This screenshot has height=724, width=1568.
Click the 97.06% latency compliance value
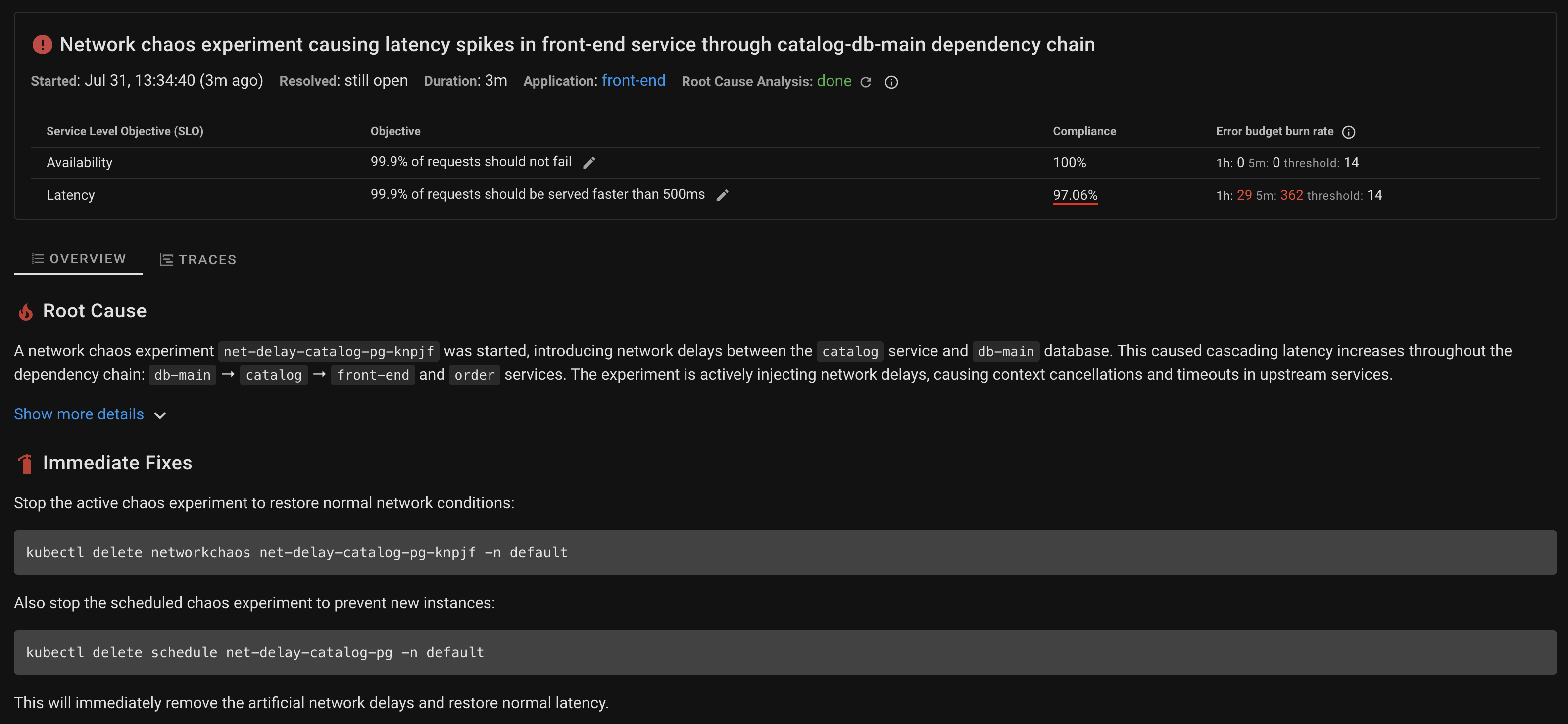click(1075, 195)
